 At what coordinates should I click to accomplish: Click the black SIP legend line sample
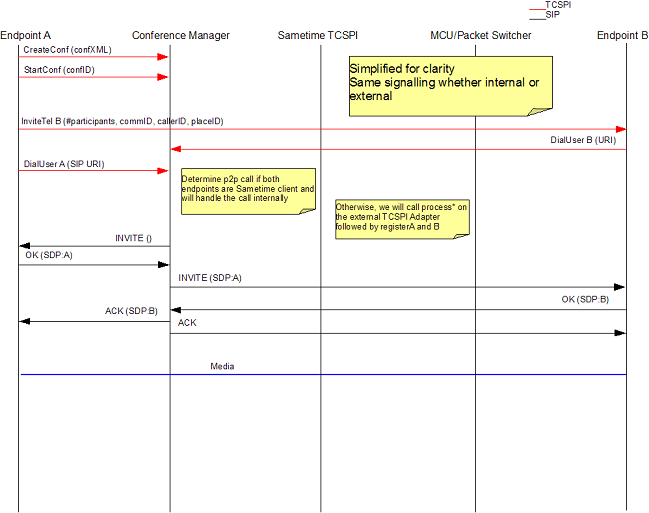[537, 19]
